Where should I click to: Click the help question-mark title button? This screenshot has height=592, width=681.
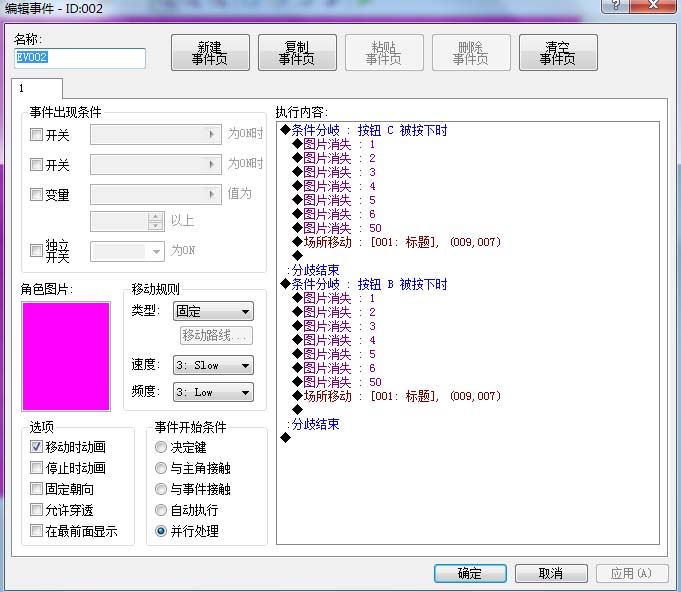[615, 5]
